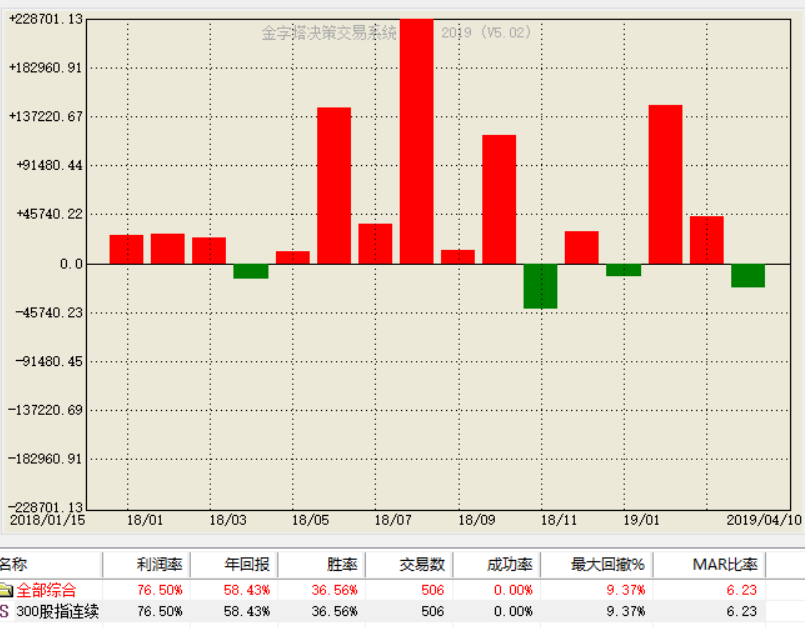This screenshot has width=805, height=628.
Task: Click the red 76.50% profit rate cell
Action: (x=160, y=590)
